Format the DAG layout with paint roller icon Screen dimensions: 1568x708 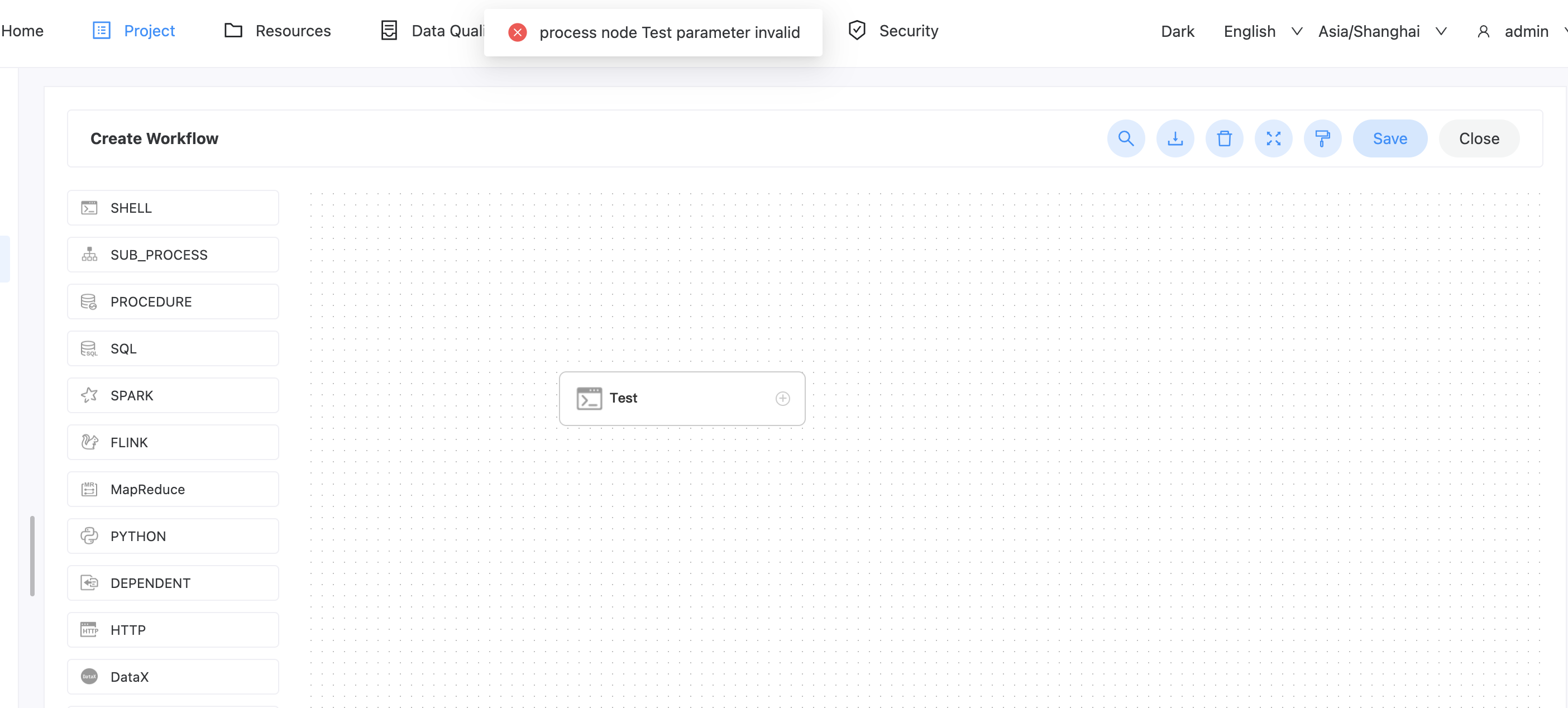[1323, 138]
